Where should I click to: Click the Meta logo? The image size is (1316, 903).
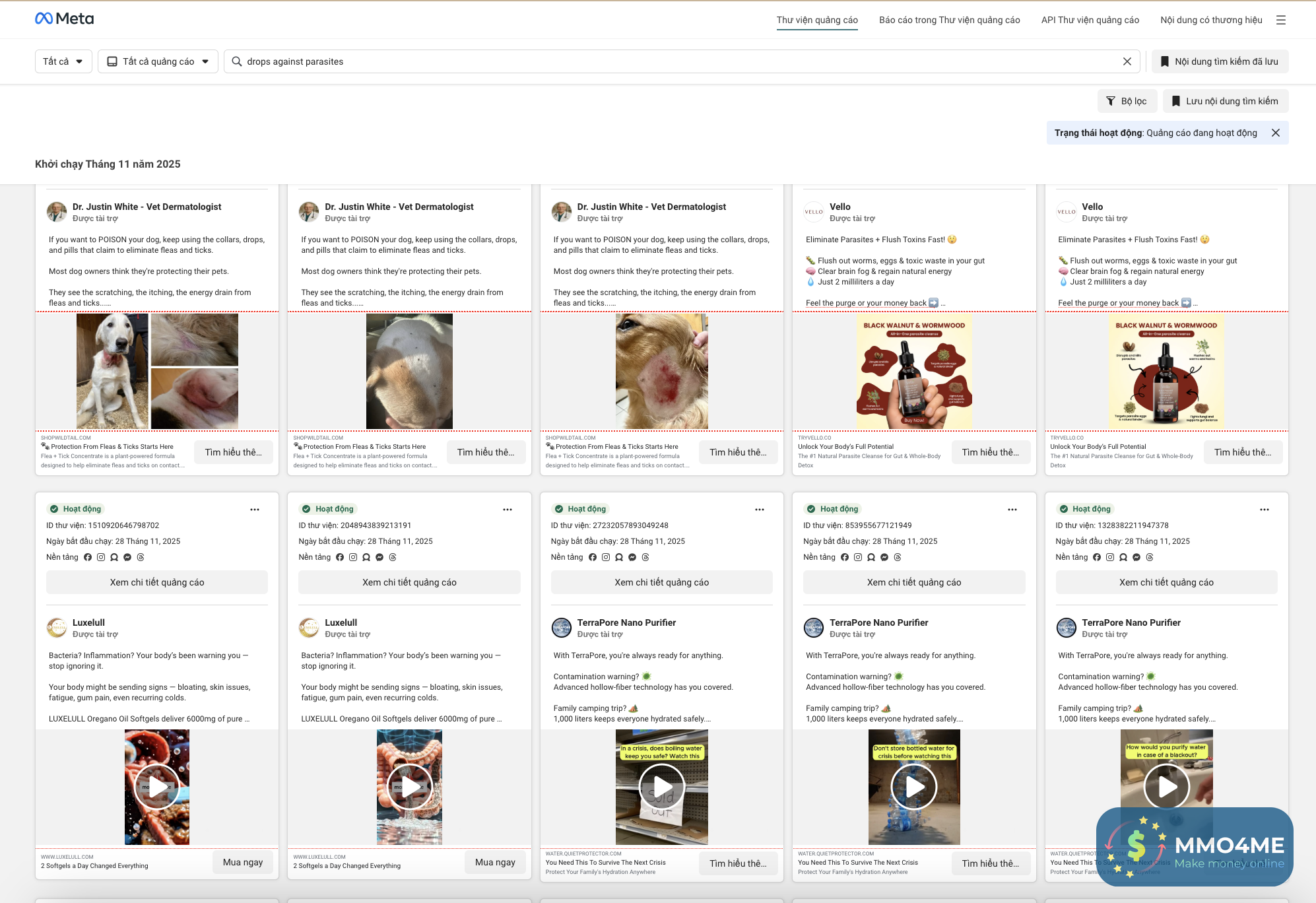(x=64, y=18)
